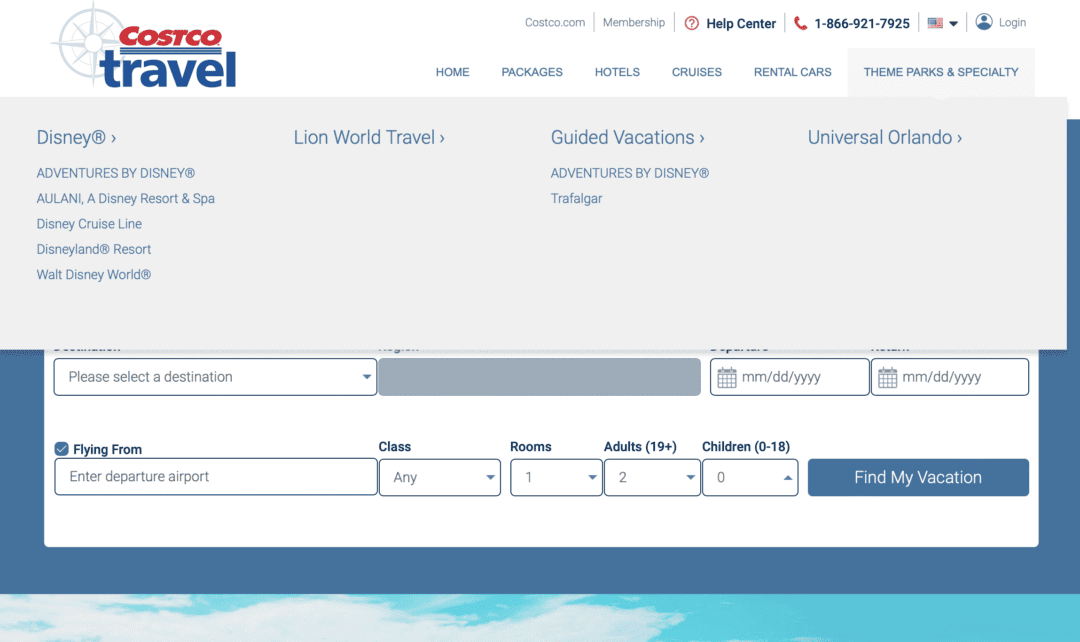1080x642 pixels.
Task: Open the Departure date calendar icon
Action: pyautogui.click(x=727, y=378)
